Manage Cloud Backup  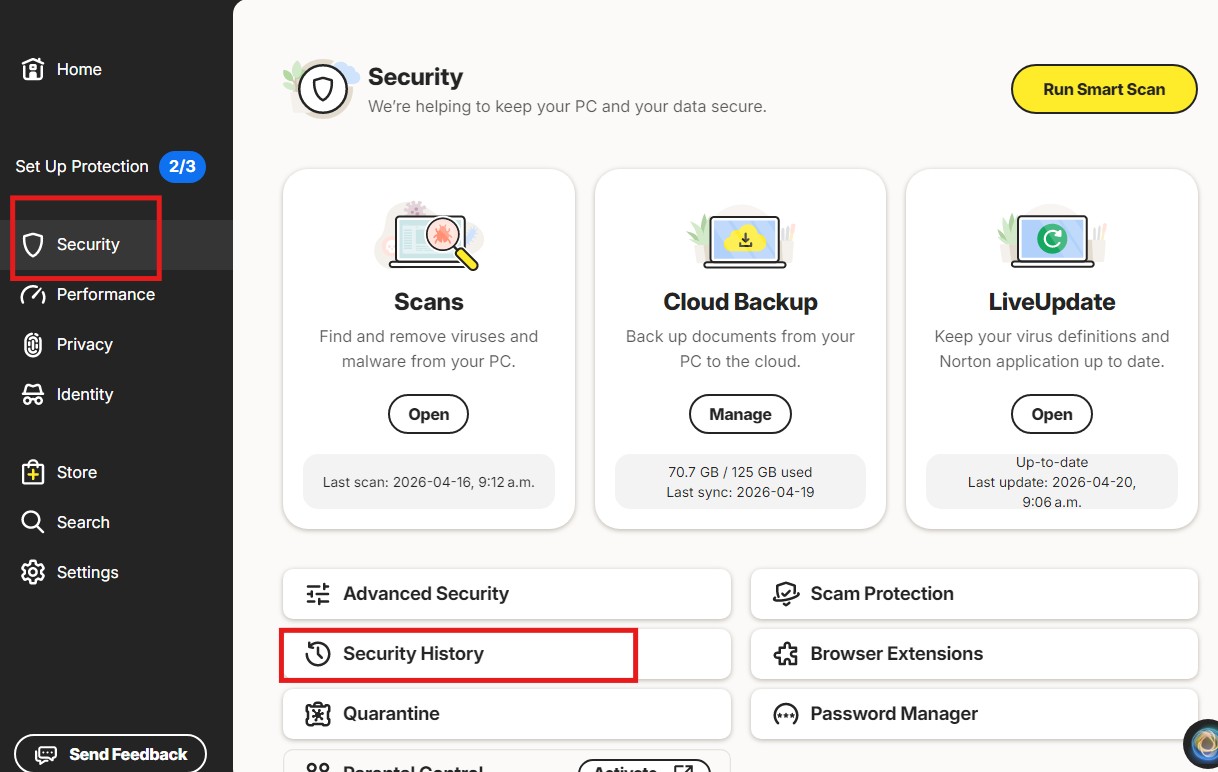740,414
